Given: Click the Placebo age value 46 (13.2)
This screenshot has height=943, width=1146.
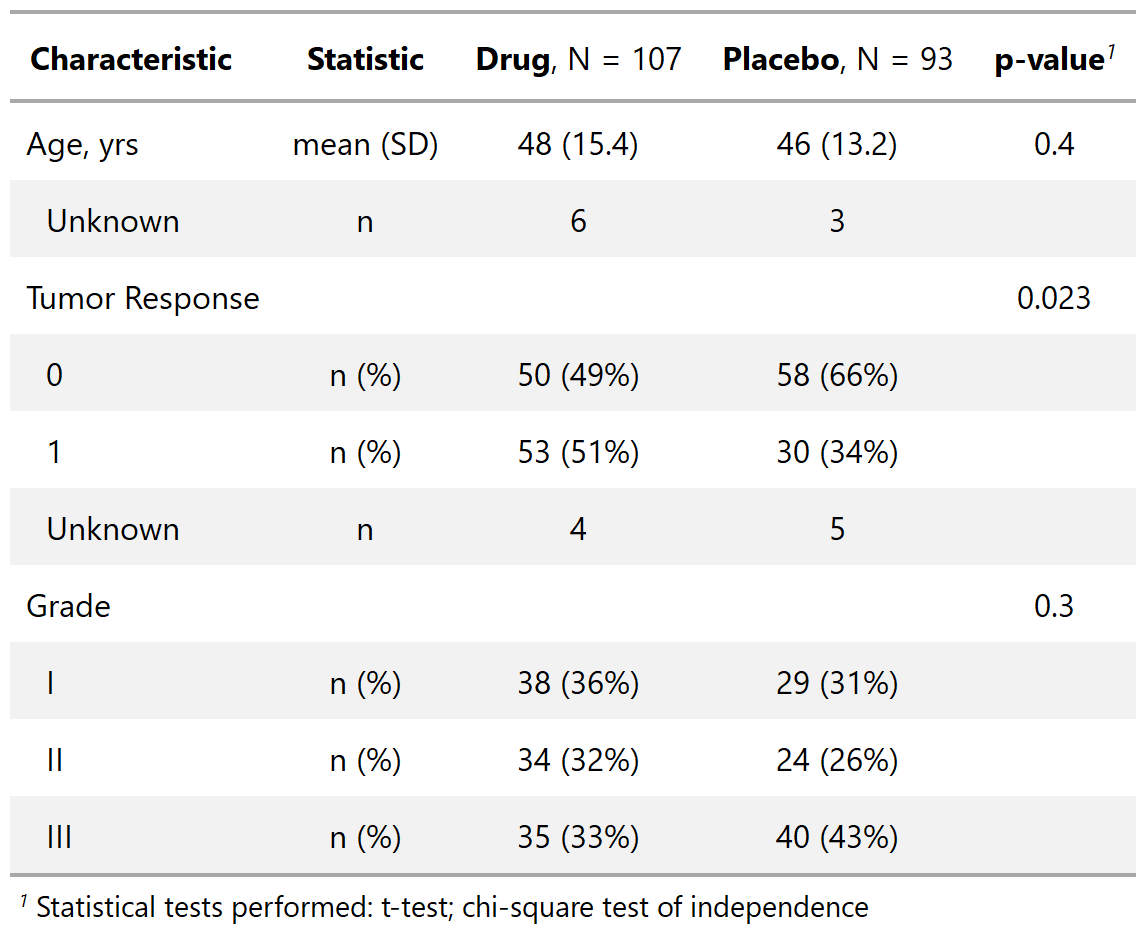Looking at the screenshot, I should click(x=837, y=145).
